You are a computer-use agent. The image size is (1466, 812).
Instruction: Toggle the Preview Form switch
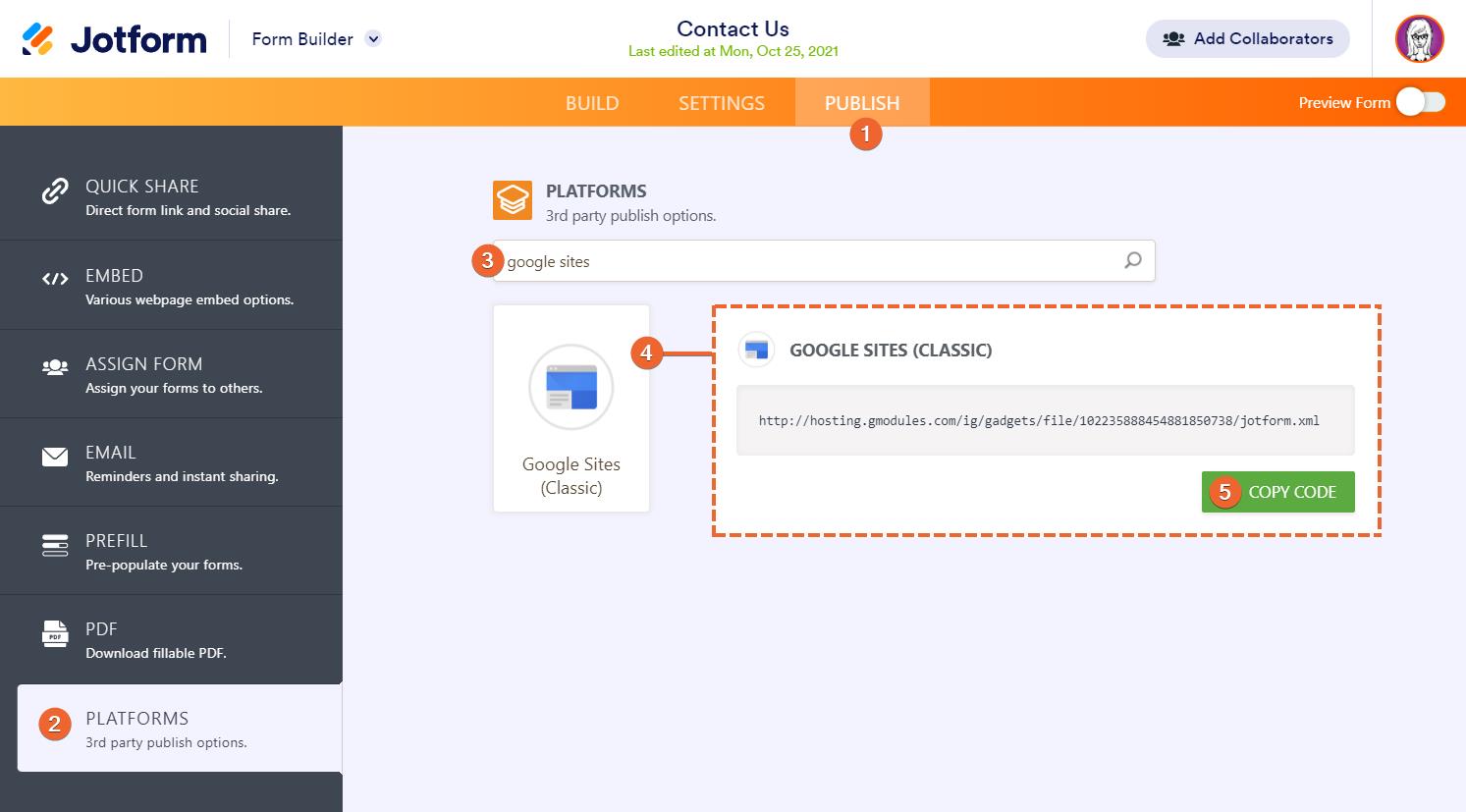coord(1421,102)
